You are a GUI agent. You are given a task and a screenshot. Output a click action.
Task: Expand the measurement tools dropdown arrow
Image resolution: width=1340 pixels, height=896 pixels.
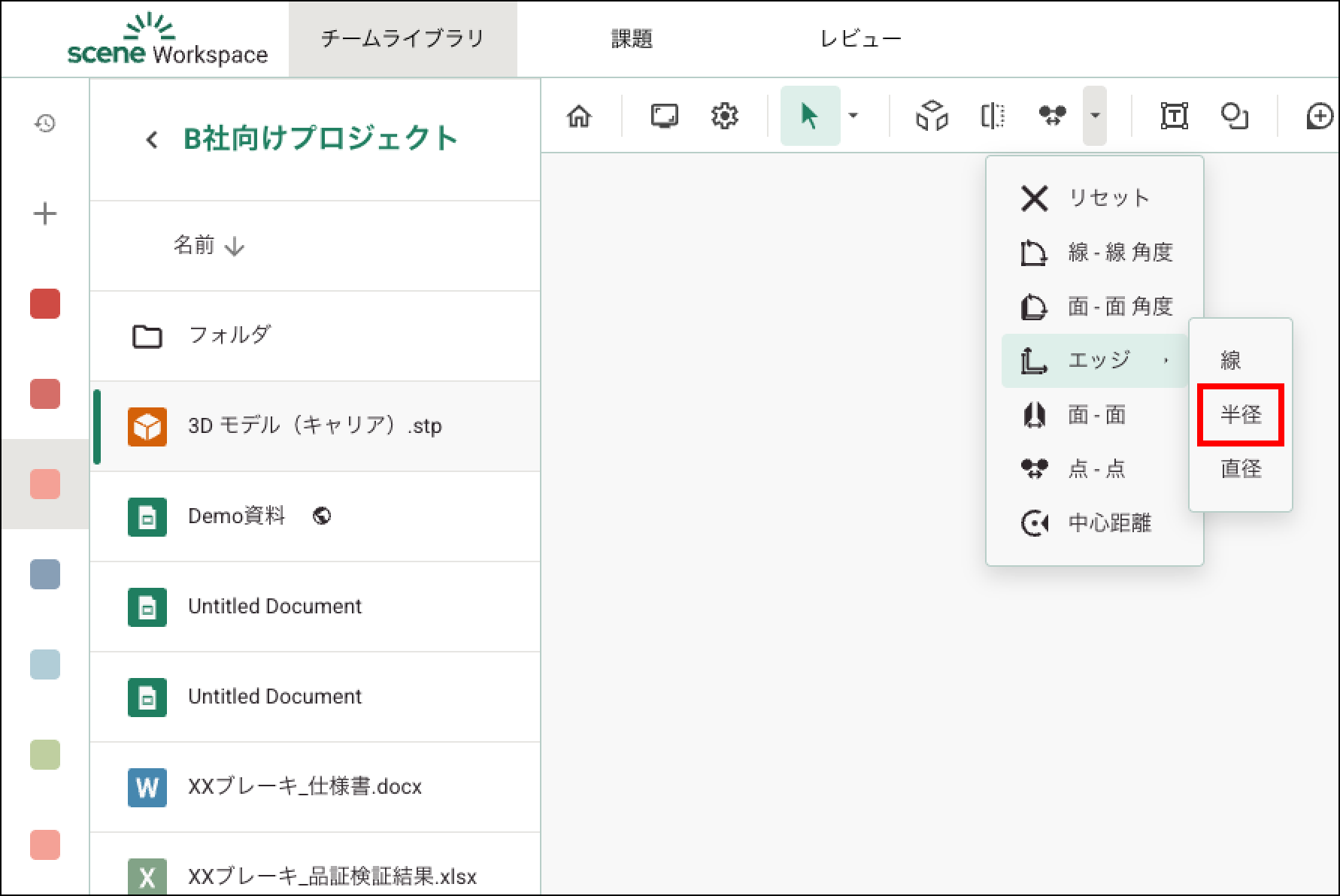[x=1095, y=116]
